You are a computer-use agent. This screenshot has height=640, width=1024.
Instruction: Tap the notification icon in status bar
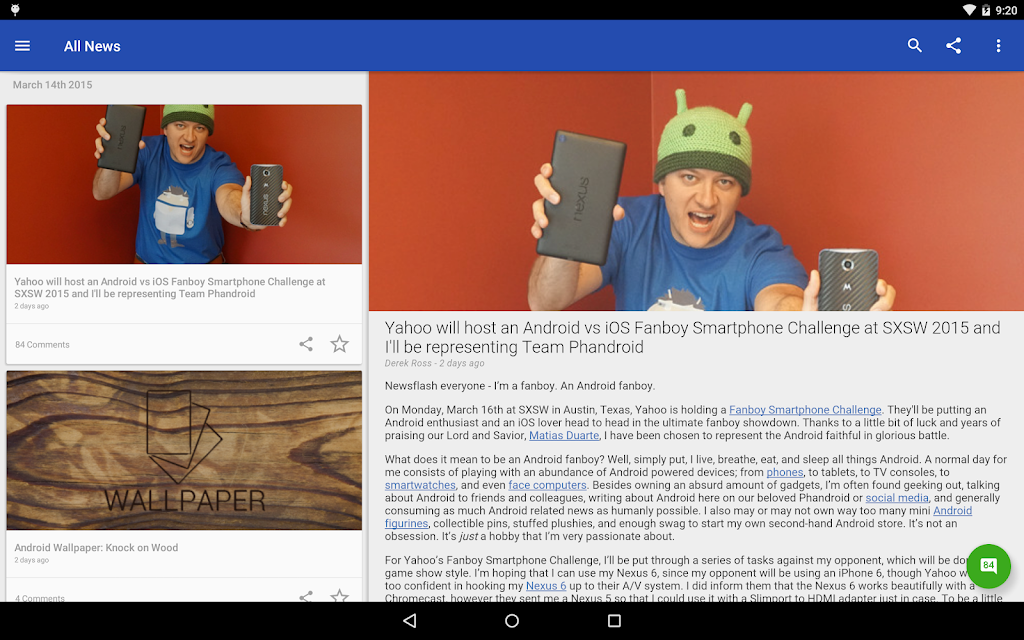click(15, 10)
